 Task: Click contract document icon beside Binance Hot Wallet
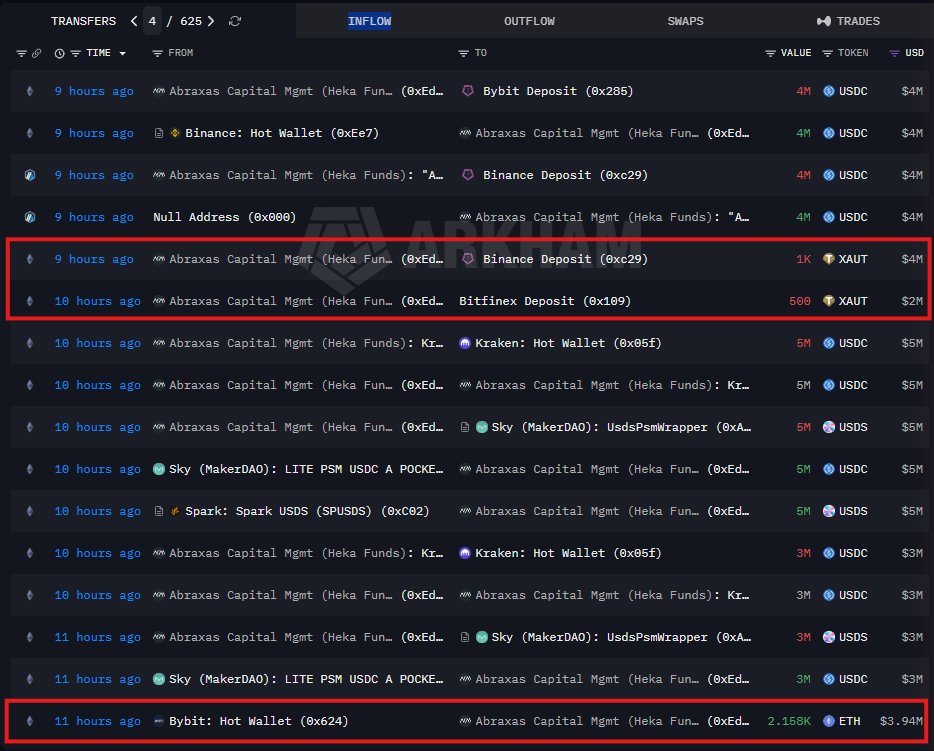[x=158, y=133]
